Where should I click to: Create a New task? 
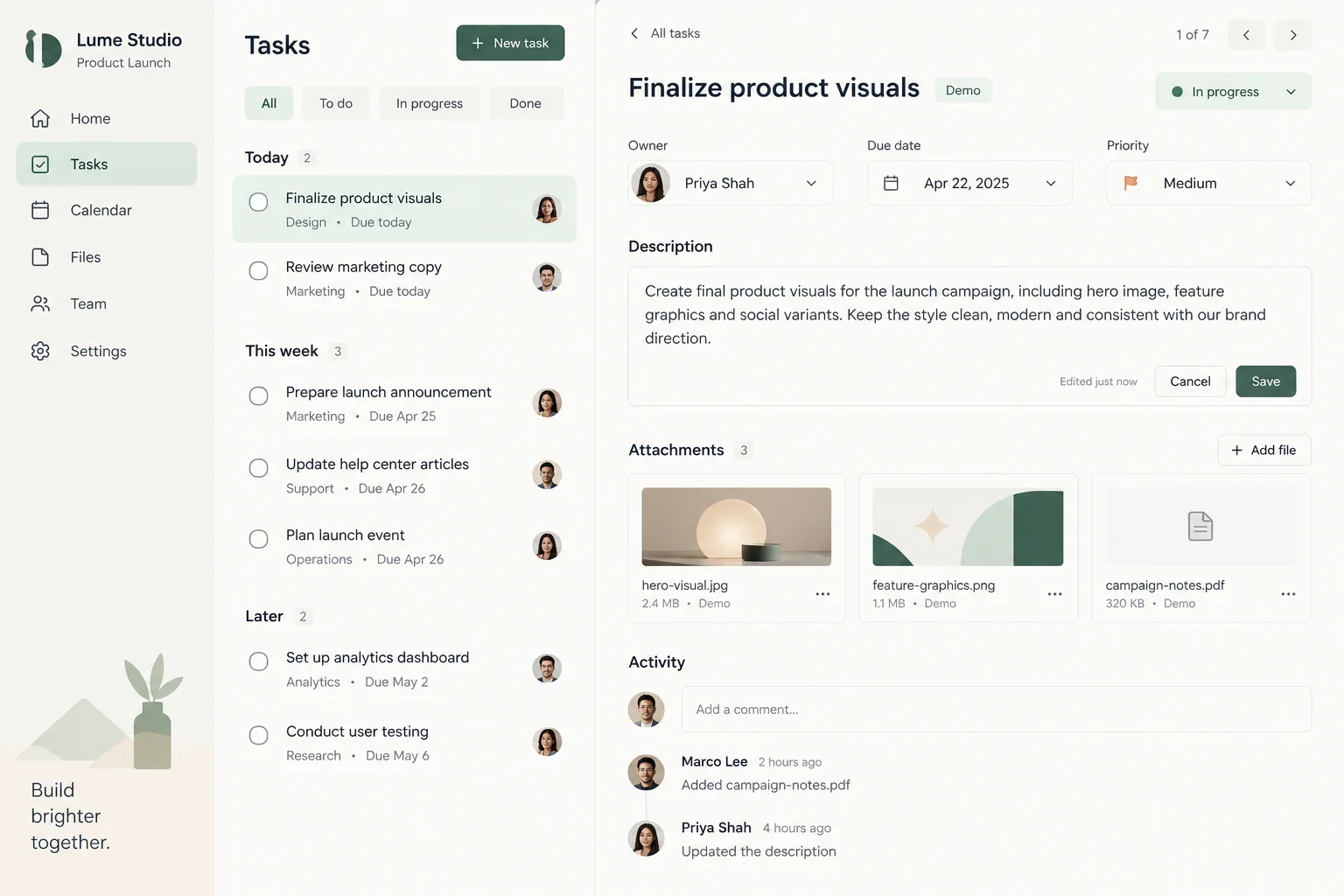click(510, 43)
